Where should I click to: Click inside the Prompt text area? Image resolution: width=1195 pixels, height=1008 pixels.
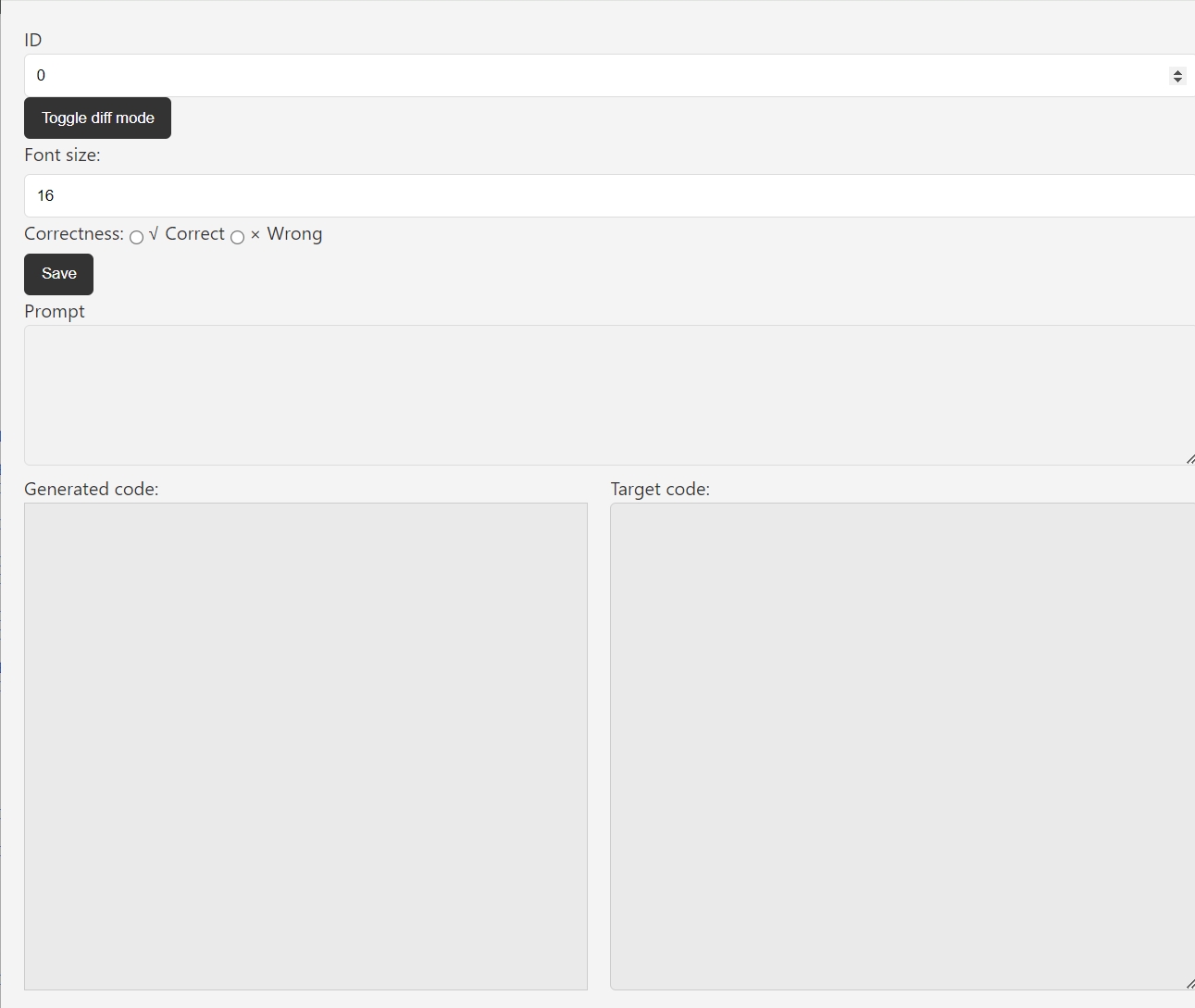point(609,395)
